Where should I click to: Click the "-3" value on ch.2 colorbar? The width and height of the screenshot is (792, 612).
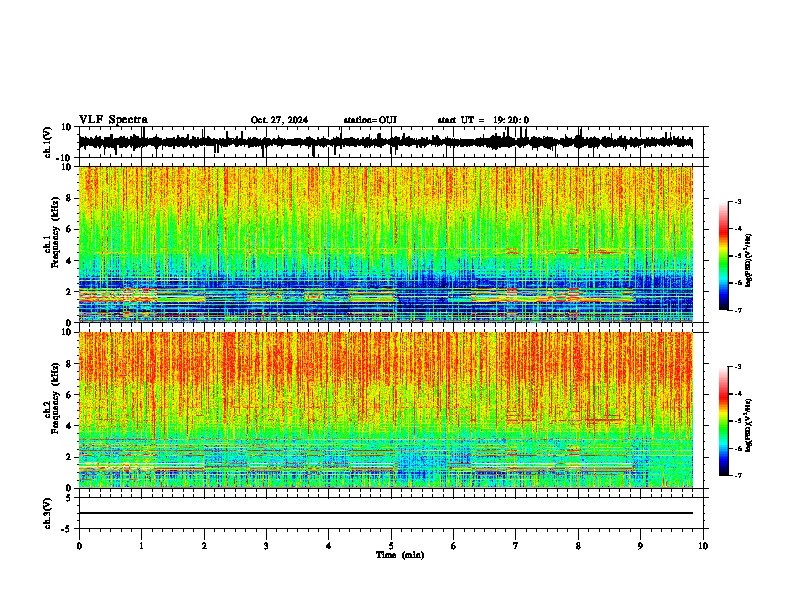pyautogui.click(x=737, y=367)
